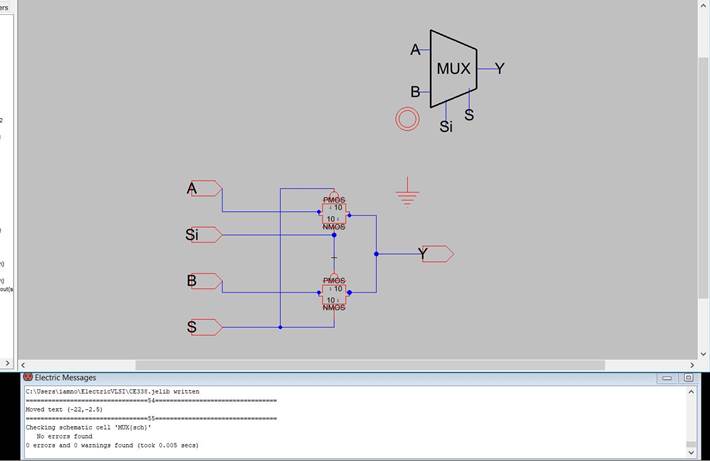The height and width of the screenshot is (461, 710).
Task: Select the MUX trapezoid icon body
Action: pyautogui.click(x=453, y=69)
